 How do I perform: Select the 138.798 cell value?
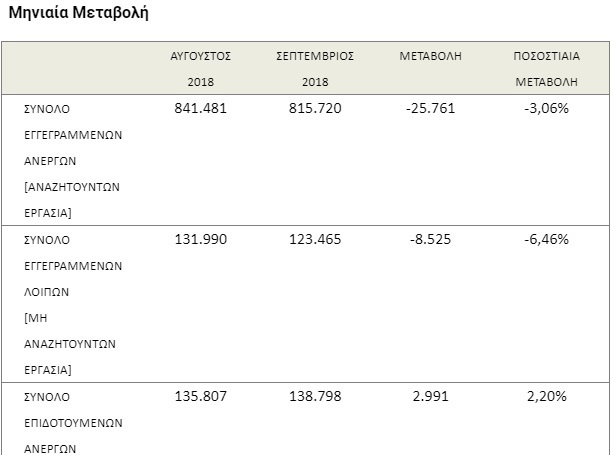315,396
